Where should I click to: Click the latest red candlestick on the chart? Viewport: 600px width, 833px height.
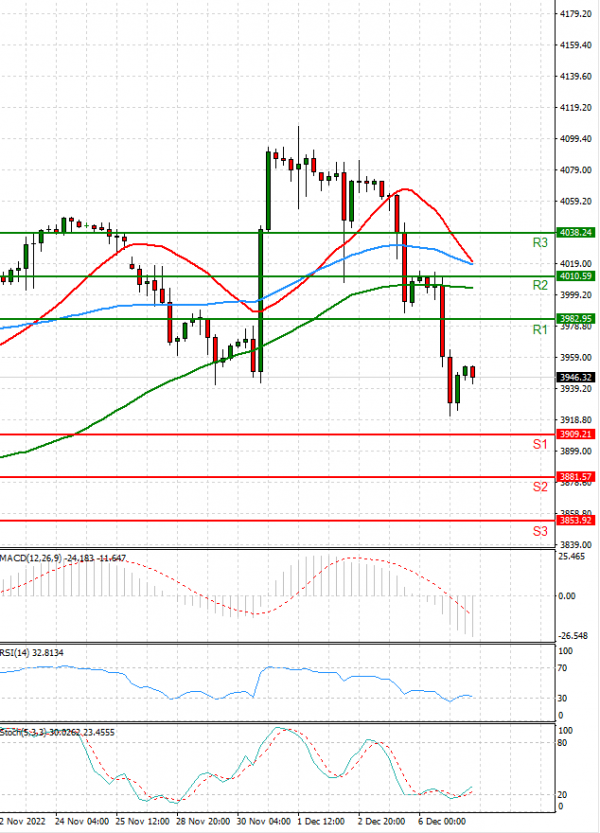click(x=473, y=372)
